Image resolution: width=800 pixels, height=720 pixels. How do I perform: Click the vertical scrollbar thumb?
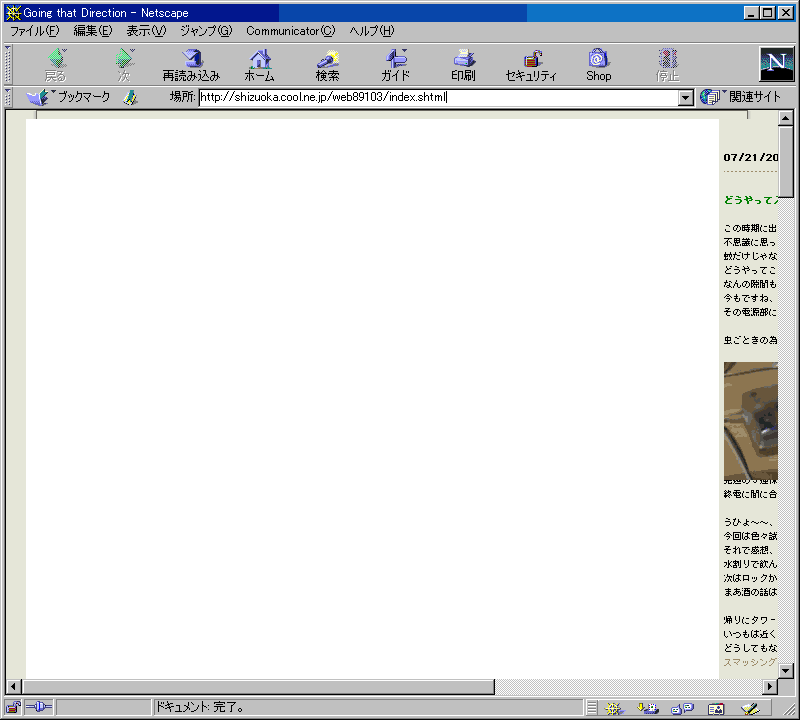click(x=786, y=162)
